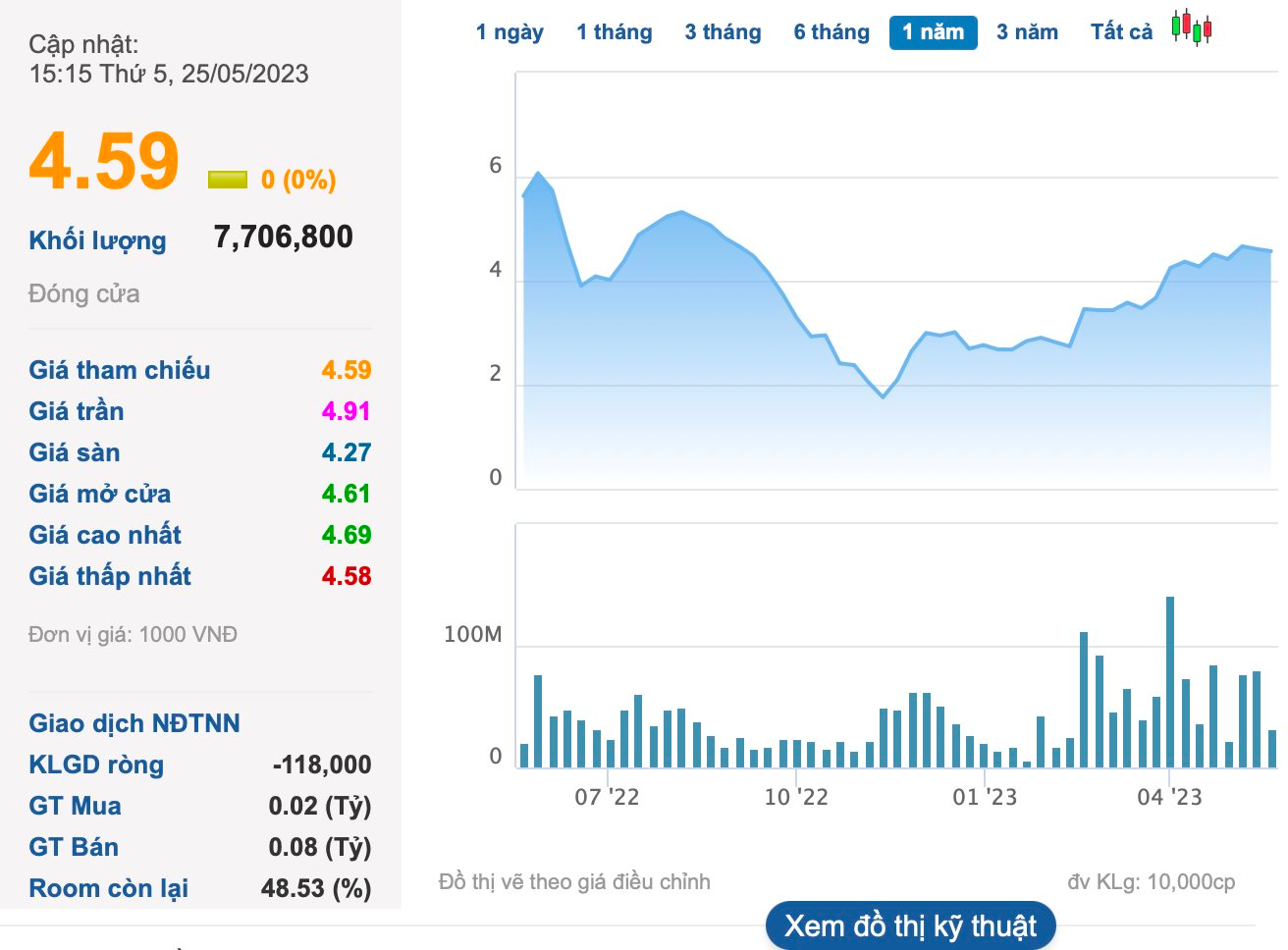
Task: Click ceiling price value 4.91
Action: pos(347,411)
